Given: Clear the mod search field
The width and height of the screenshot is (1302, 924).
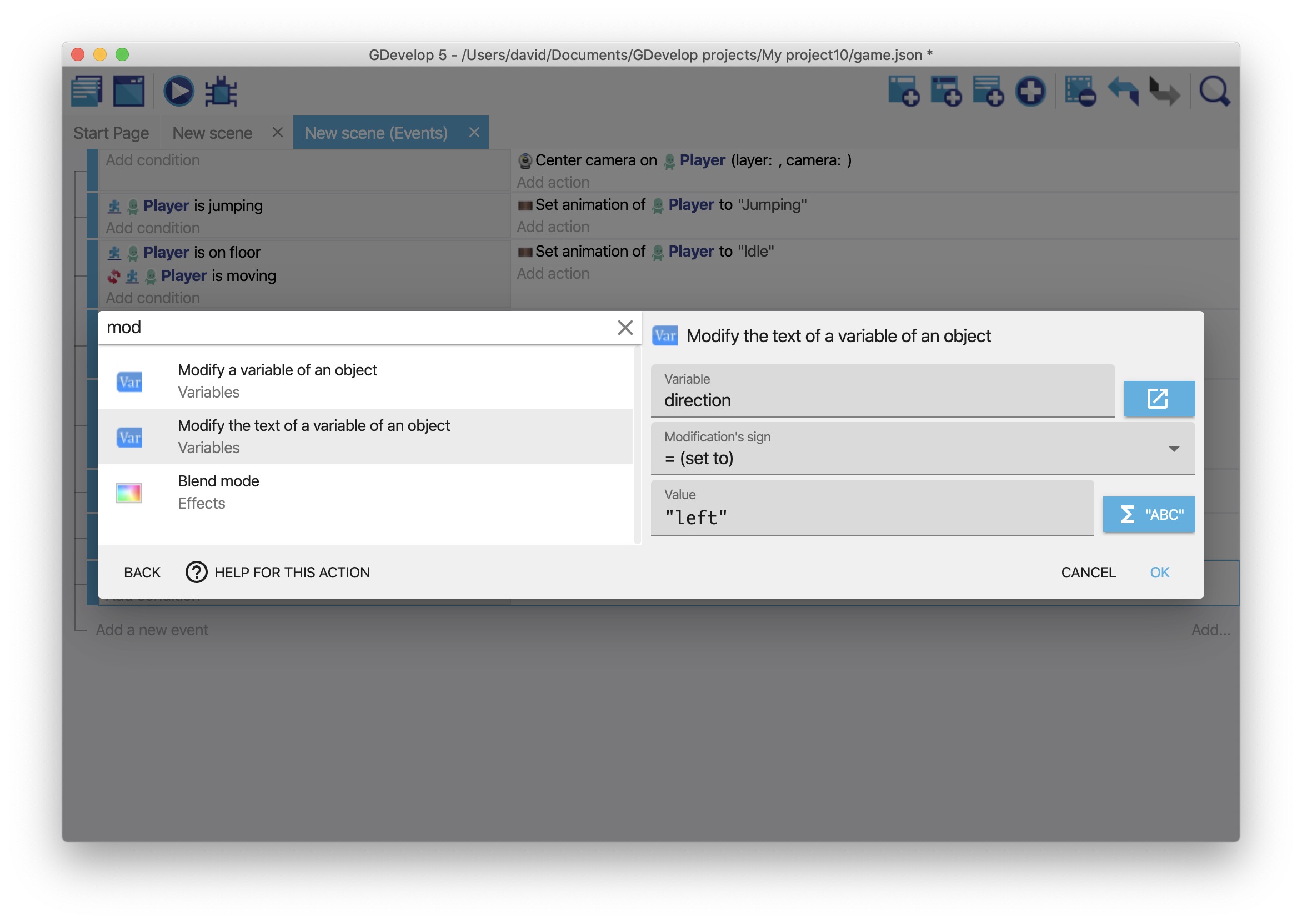Looking at the screenshot, I should click(x=625, y=327).
